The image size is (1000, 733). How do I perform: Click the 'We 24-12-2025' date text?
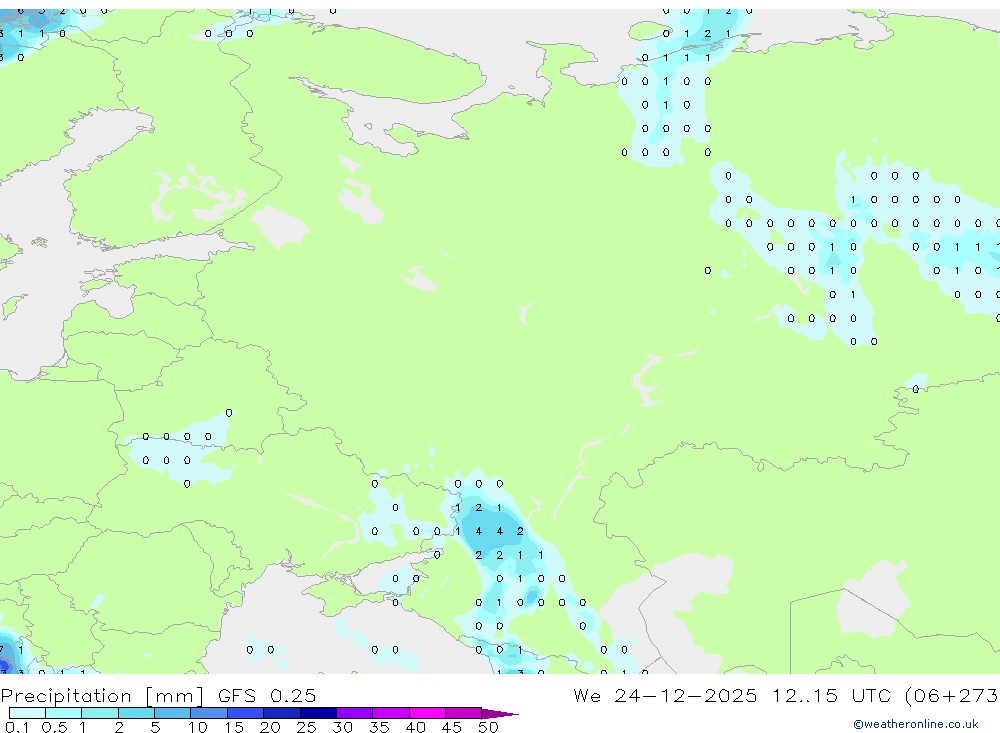tap(665, 696)
